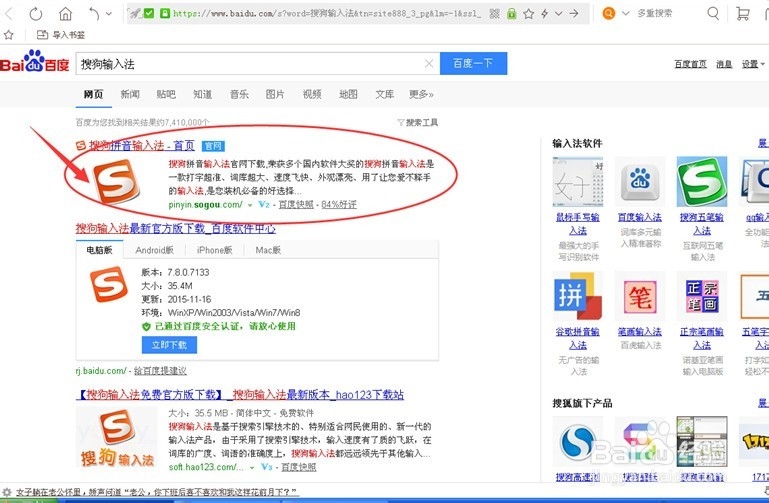Image resolution: width=769 pixels, height=503 pixels.
Task: Open the 更多» more tab
Action: click(x=421, y=94)
